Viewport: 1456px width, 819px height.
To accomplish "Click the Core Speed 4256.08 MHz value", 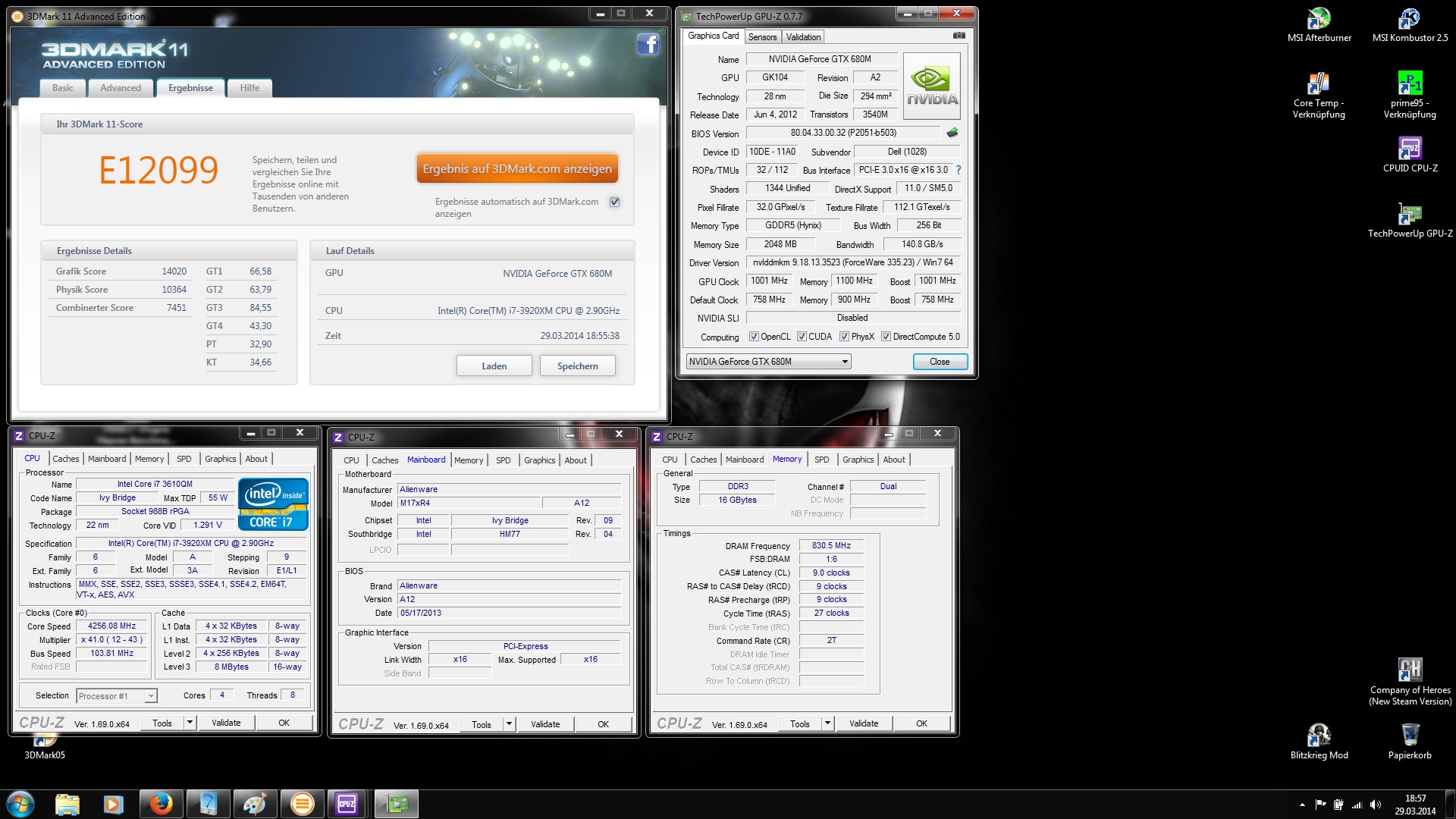I will (112, 626).
